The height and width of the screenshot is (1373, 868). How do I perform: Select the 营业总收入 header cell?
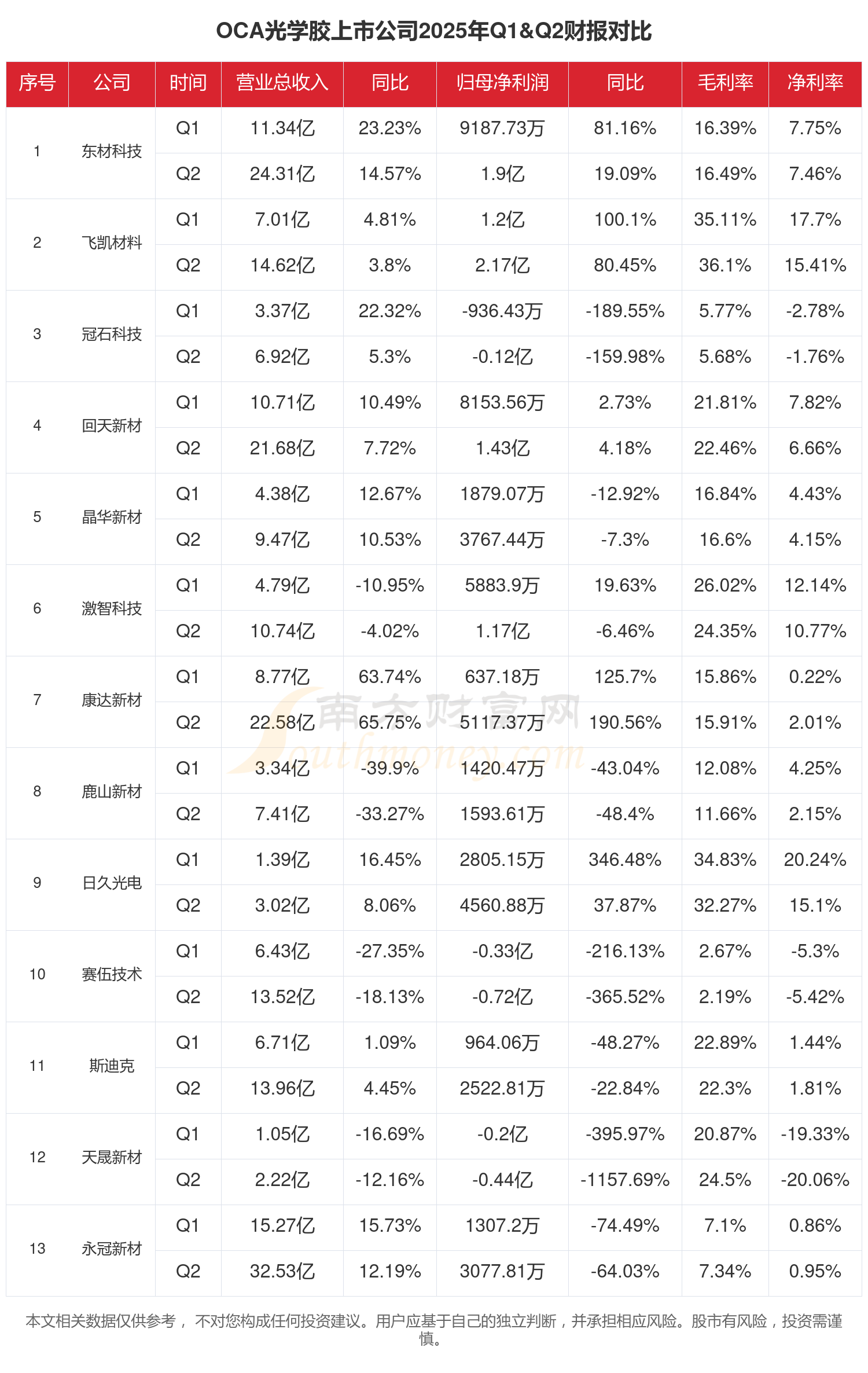282,83
